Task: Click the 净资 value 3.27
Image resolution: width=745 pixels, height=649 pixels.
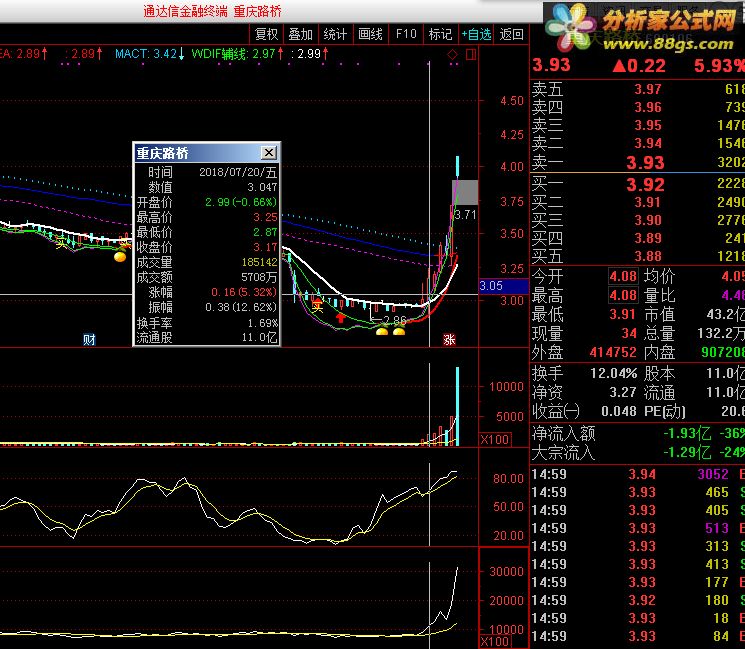Action: [x=623, y=392]
